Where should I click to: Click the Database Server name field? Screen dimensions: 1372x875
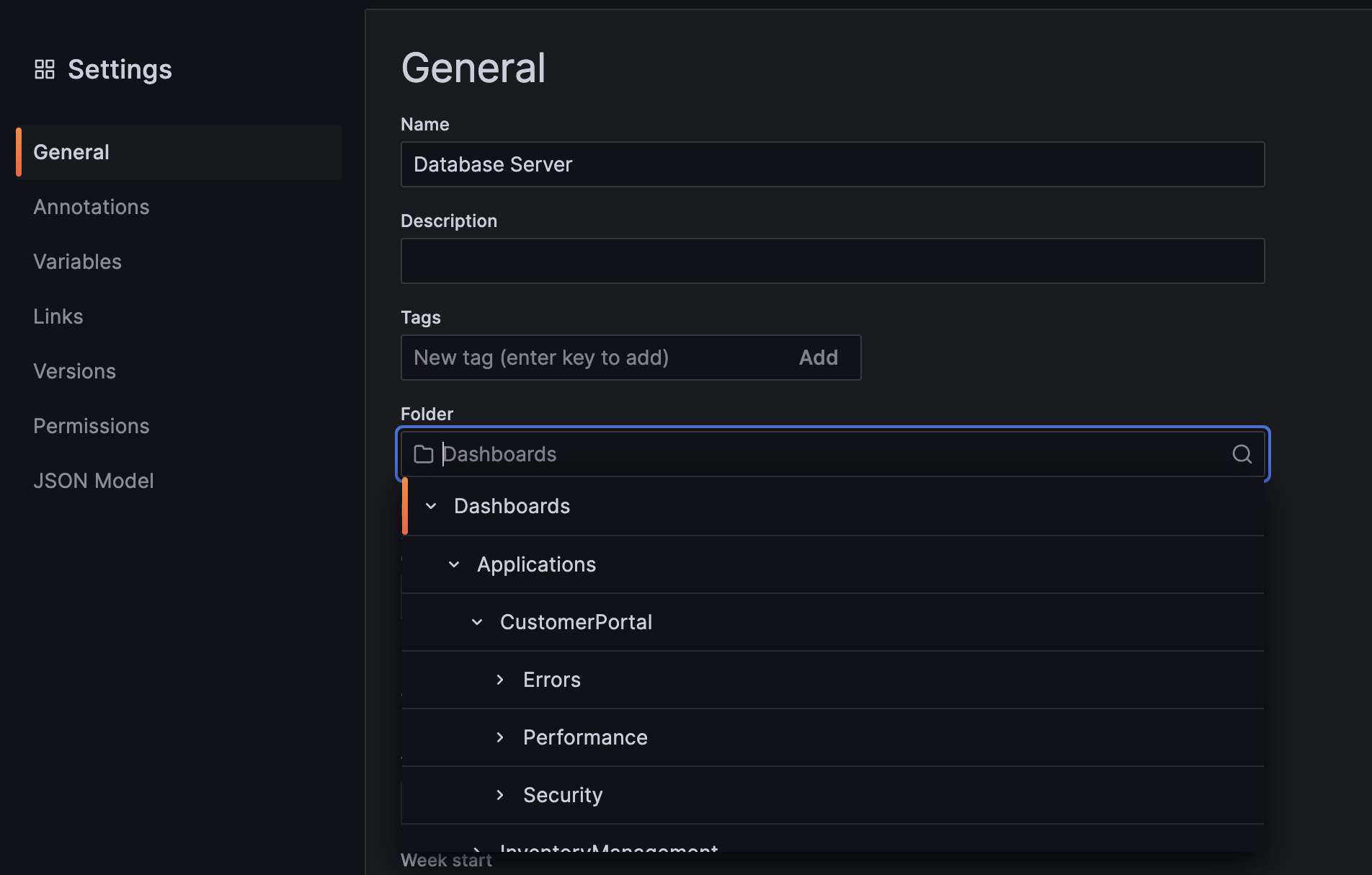tap(832, 164)
